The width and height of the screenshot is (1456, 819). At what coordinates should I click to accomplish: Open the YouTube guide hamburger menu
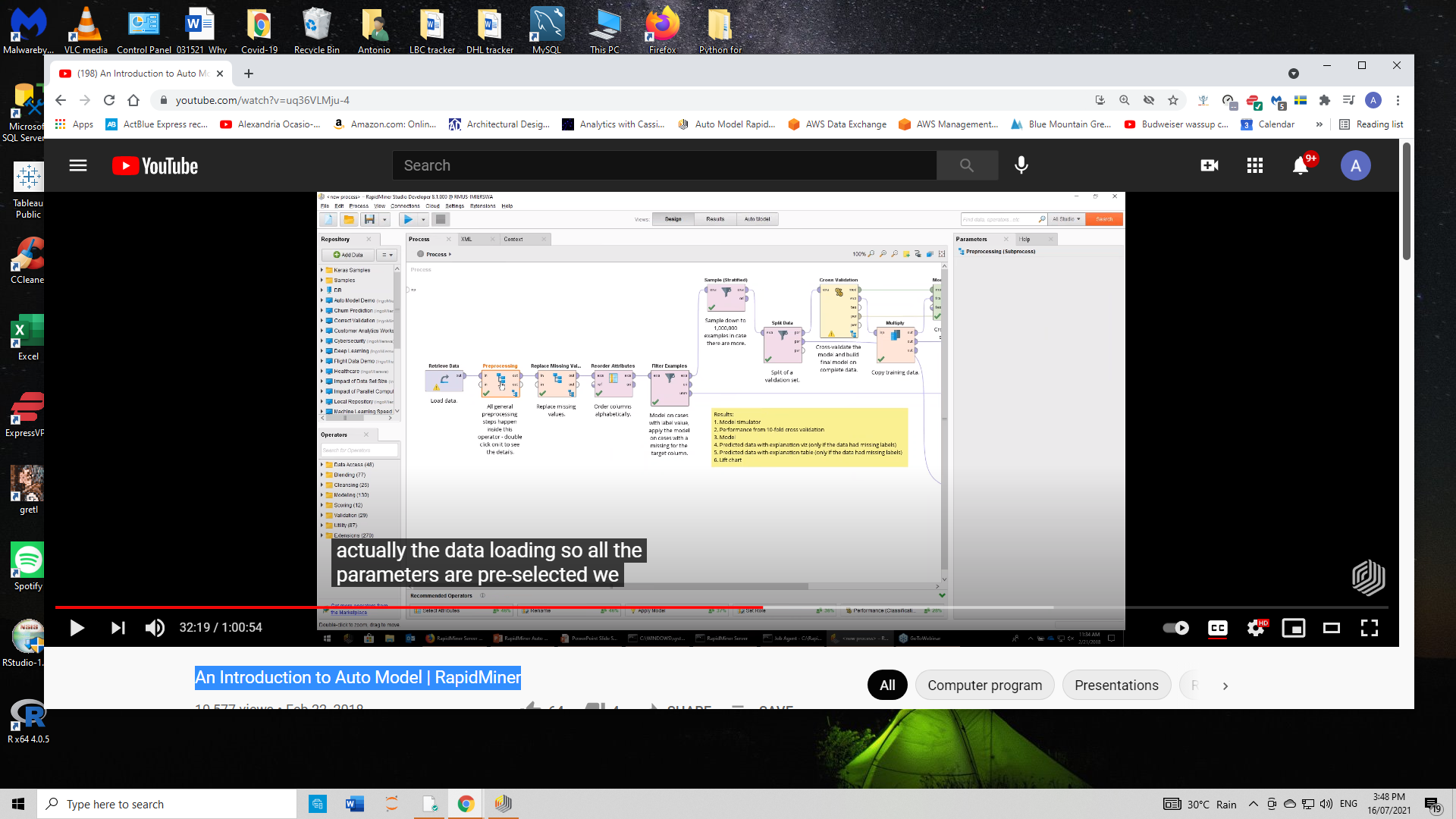(78, 165)
